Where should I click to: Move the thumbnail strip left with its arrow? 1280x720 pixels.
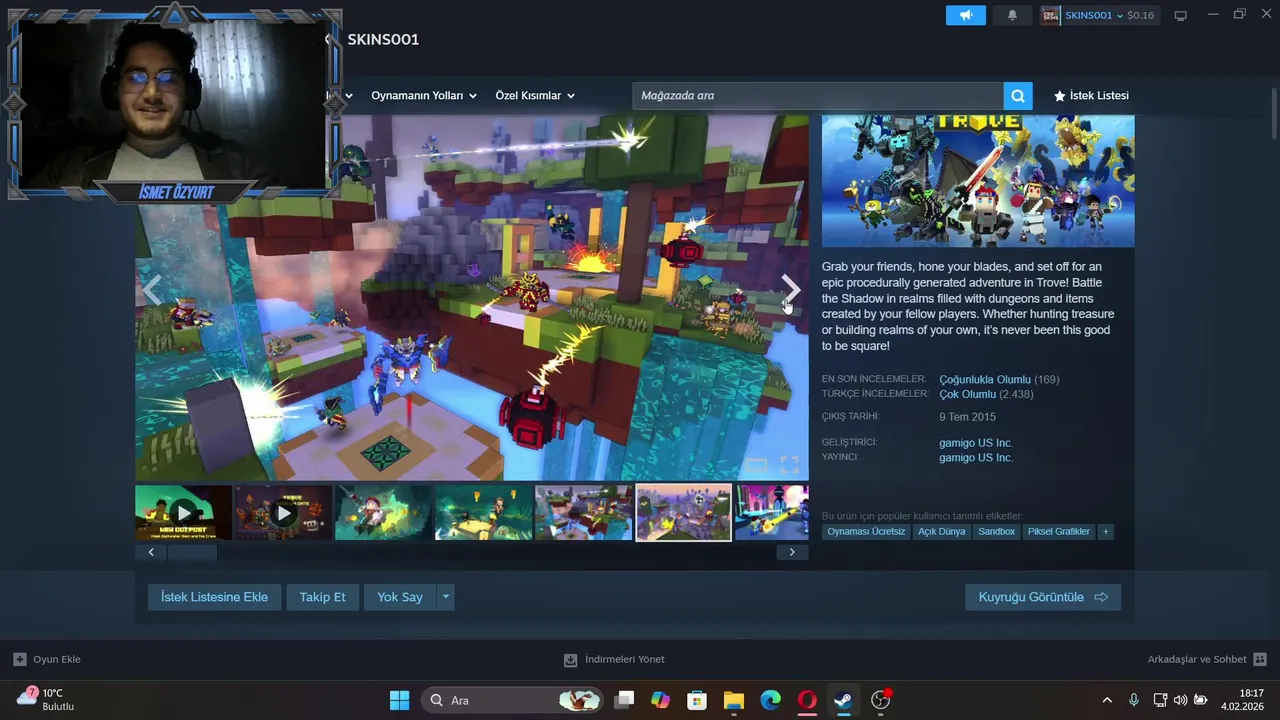pos(151,552)
